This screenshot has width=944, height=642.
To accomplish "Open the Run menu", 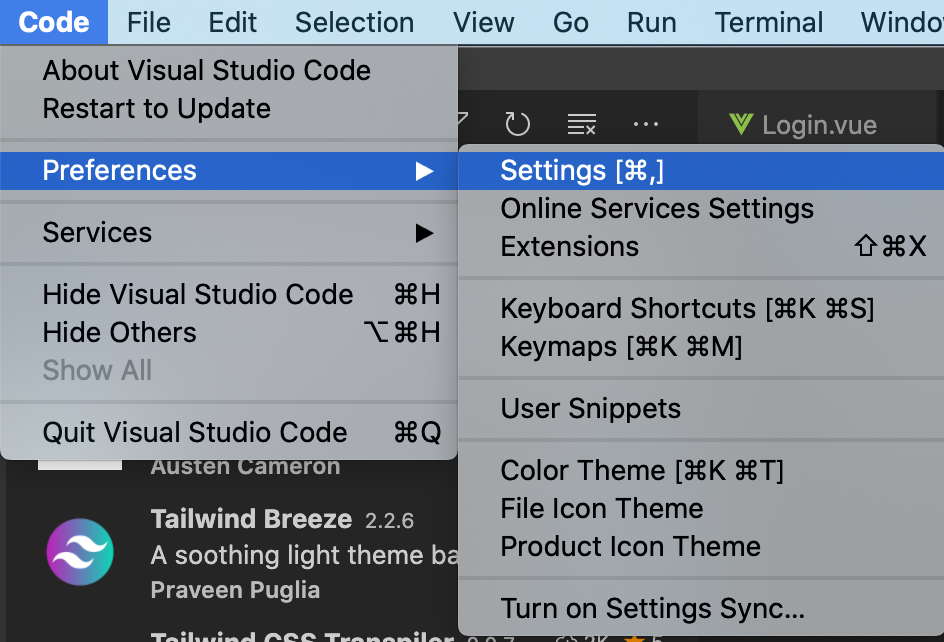I will pos(651,22).
